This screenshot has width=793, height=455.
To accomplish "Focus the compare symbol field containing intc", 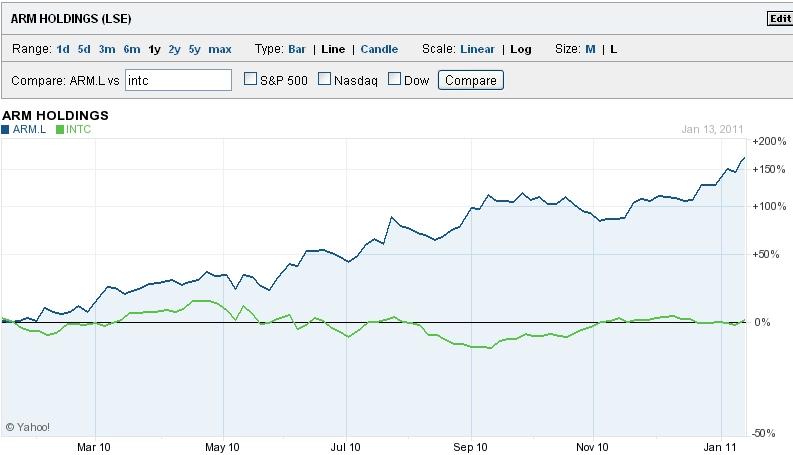I will (178, 80).
